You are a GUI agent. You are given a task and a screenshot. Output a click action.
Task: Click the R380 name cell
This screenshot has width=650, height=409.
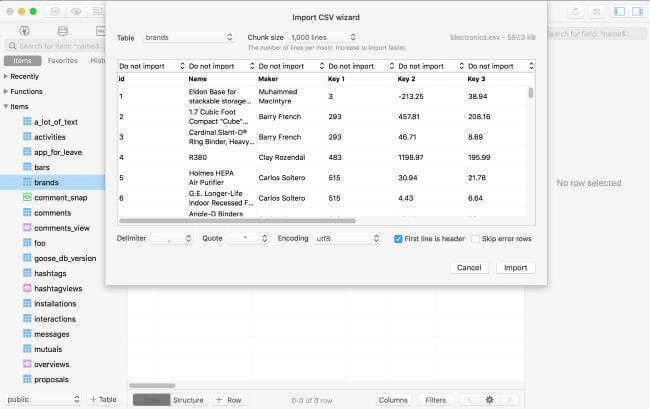coord(198,157)
